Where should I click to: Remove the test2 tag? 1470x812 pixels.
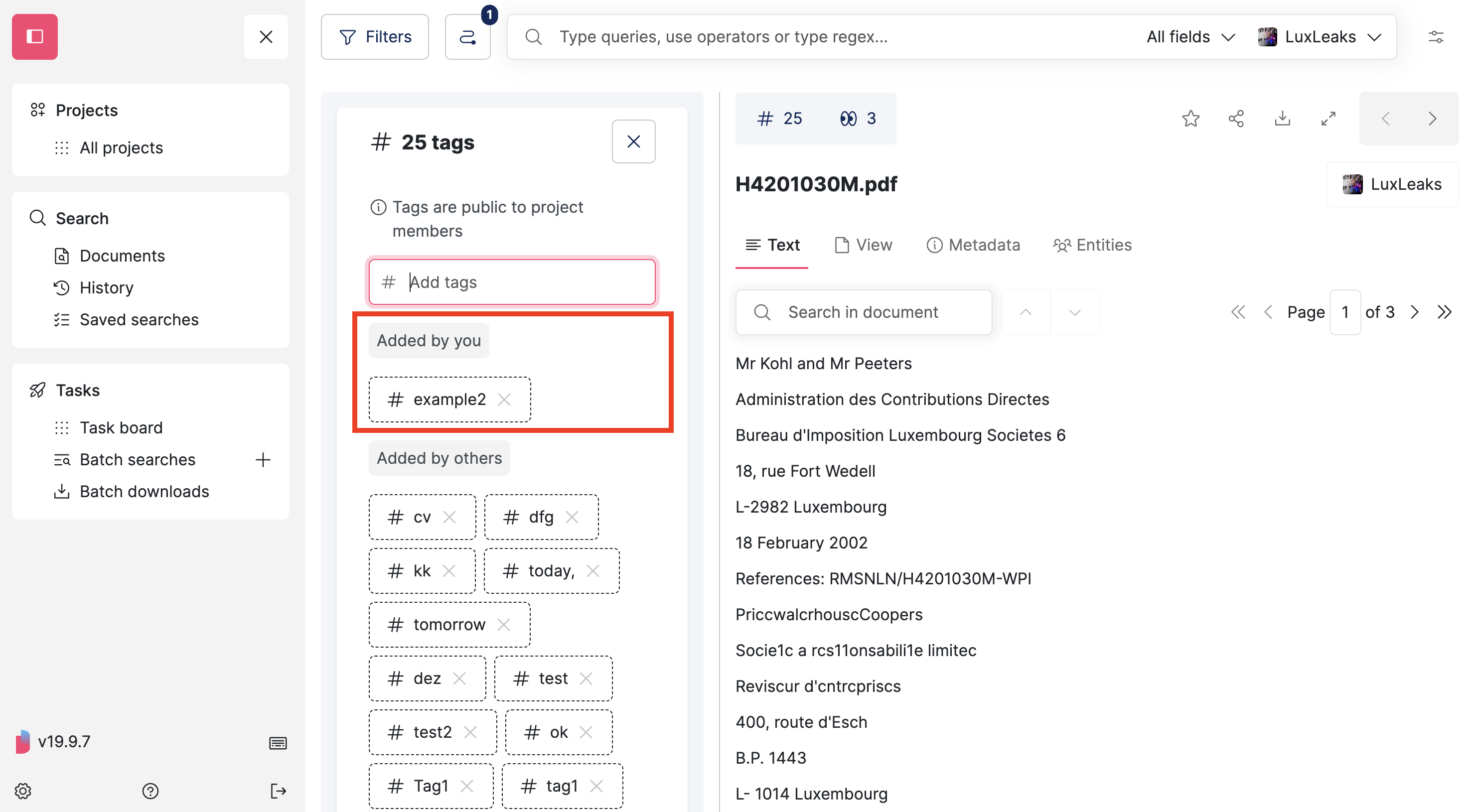(470, 732)
